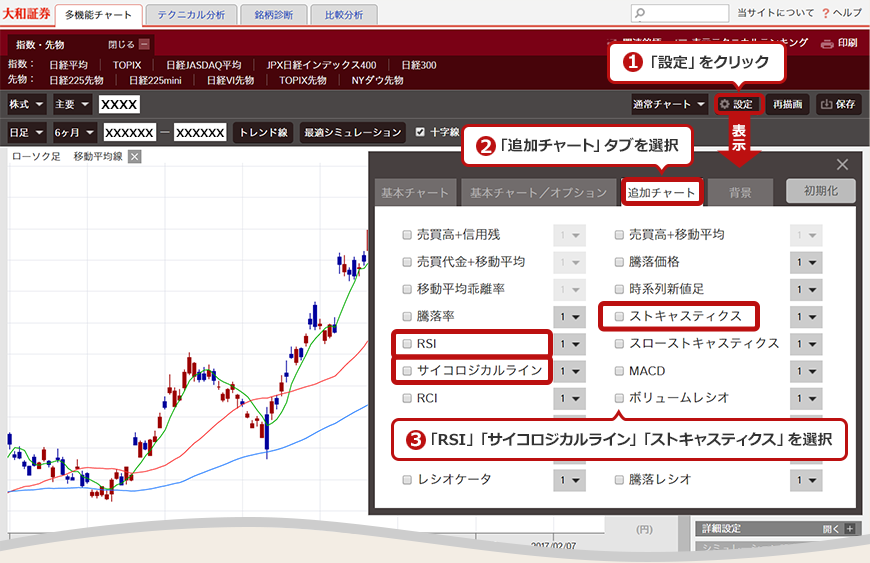
Task: Click the XXXX stock code field
Action: pos(119,104)
